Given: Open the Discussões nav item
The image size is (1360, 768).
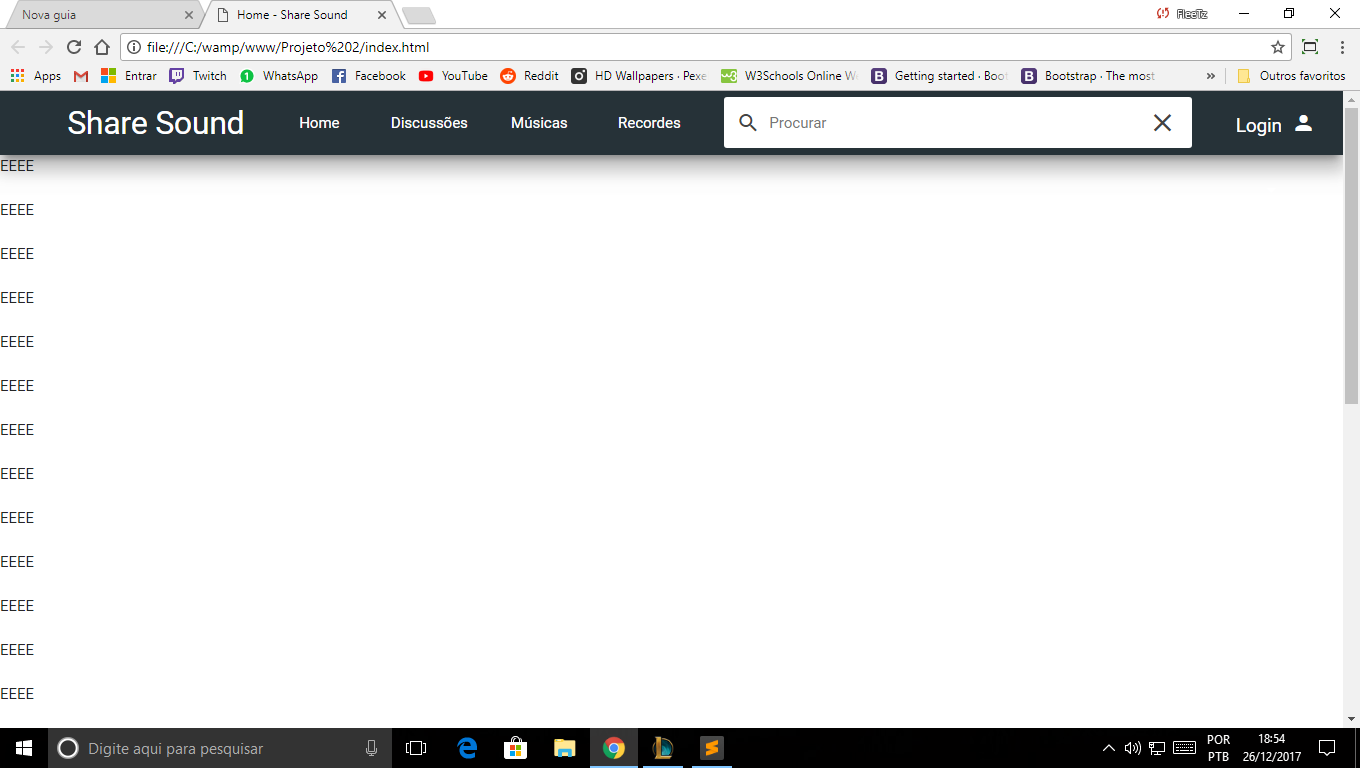Looking at the screenshot, I should tap(429, 123).
